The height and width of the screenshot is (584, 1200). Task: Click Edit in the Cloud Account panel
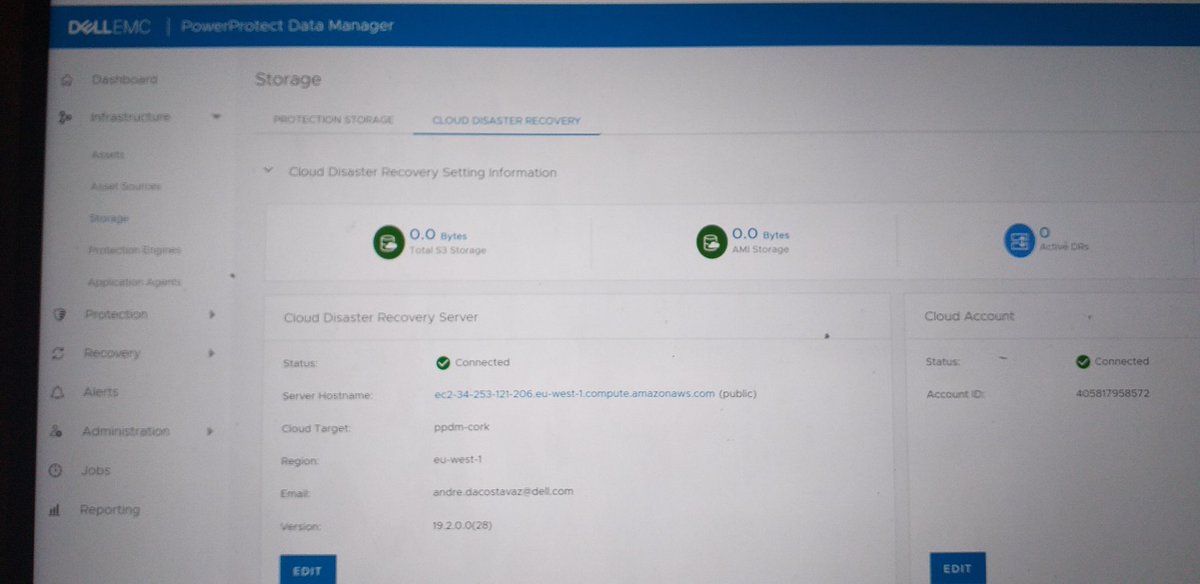tap(957, 569)
